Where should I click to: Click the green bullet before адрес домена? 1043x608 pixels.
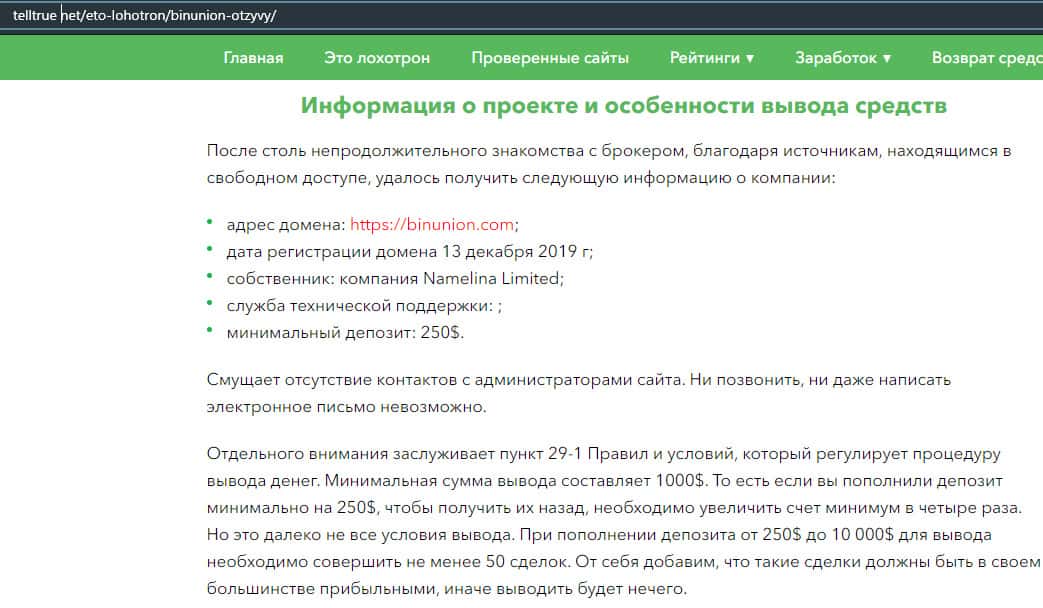point(210,224)
